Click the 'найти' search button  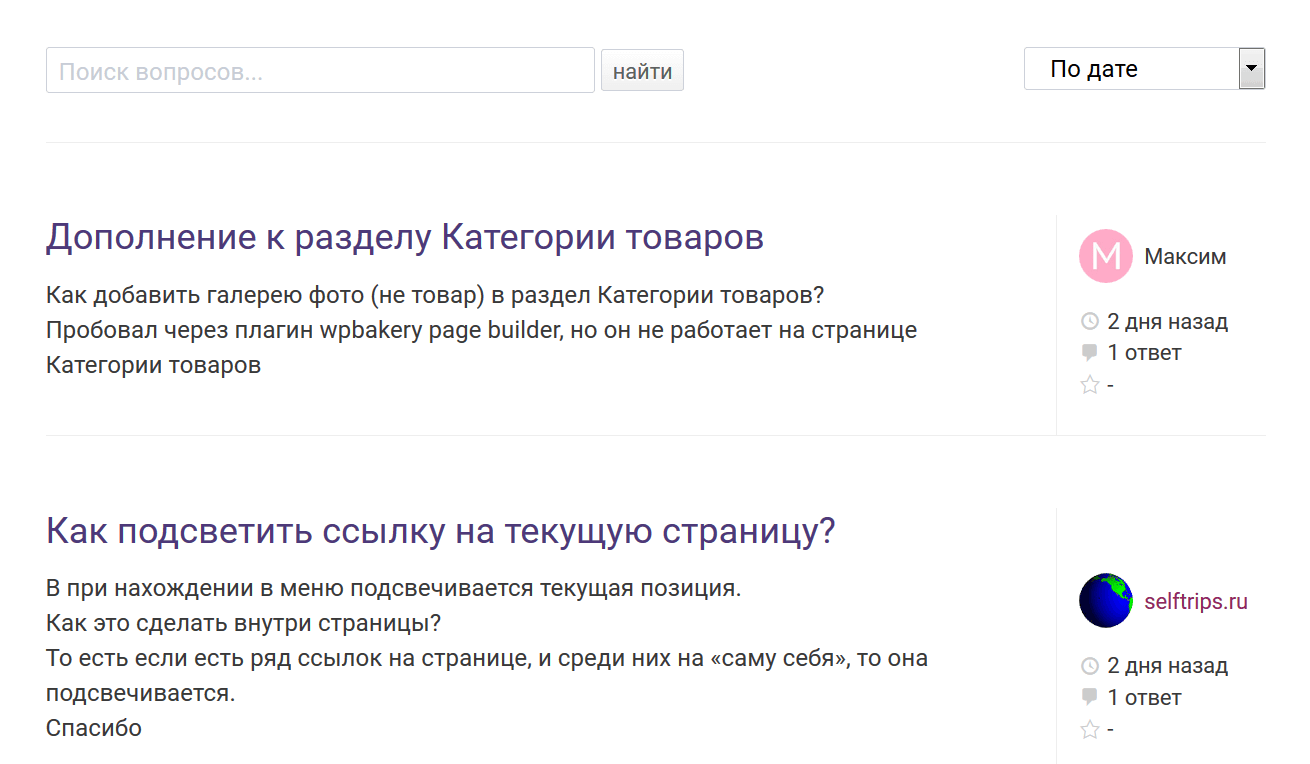(642, 71)
